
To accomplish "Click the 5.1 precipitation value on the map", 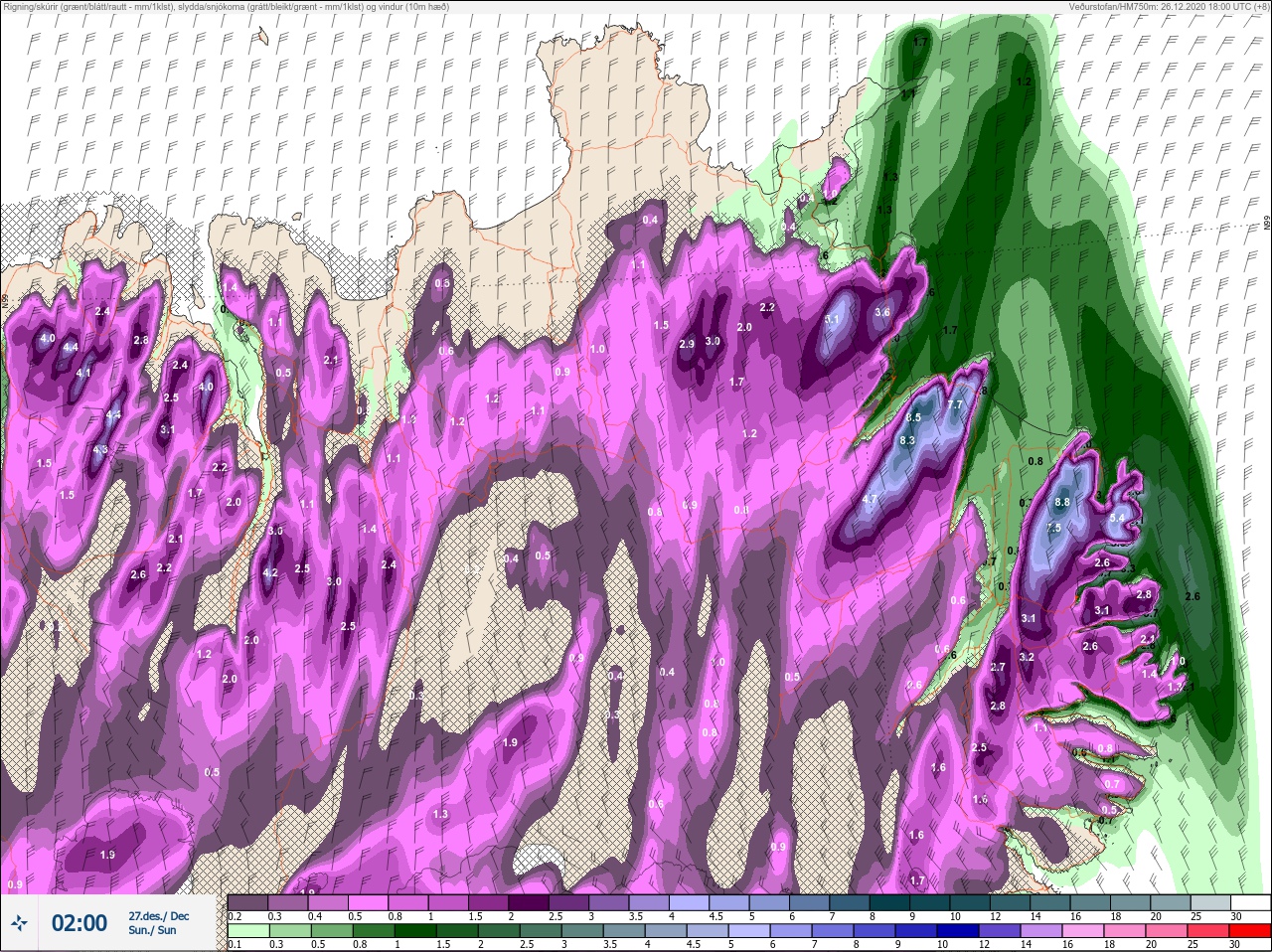I will [x=833, y=319].
